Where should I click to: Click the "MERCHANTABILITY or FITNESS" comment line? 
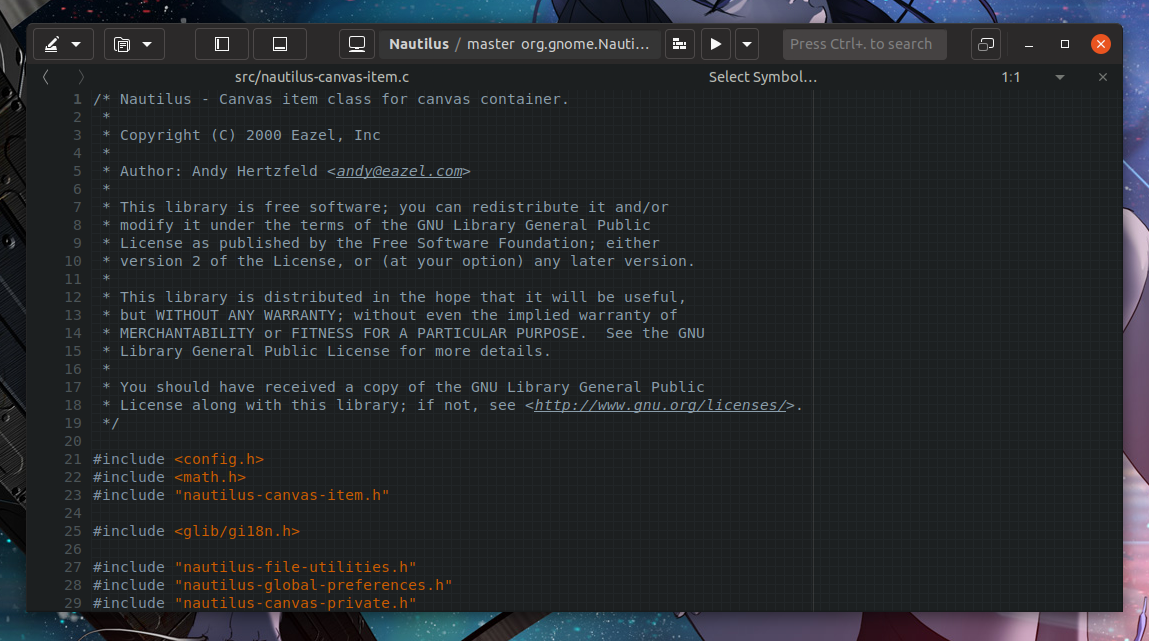coord(412,333)
